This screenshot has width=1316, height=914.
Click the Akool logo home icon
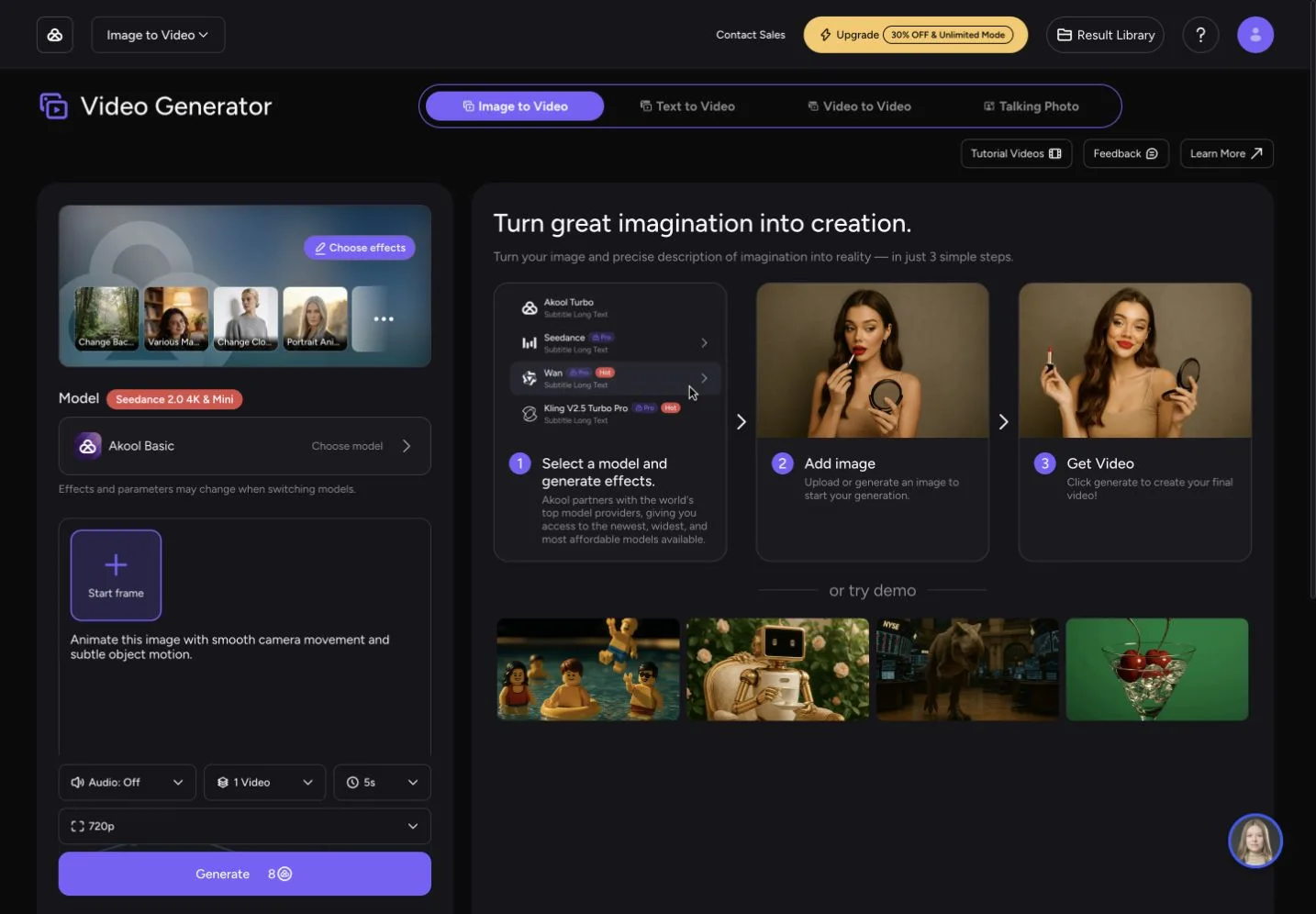coord(55,35)
